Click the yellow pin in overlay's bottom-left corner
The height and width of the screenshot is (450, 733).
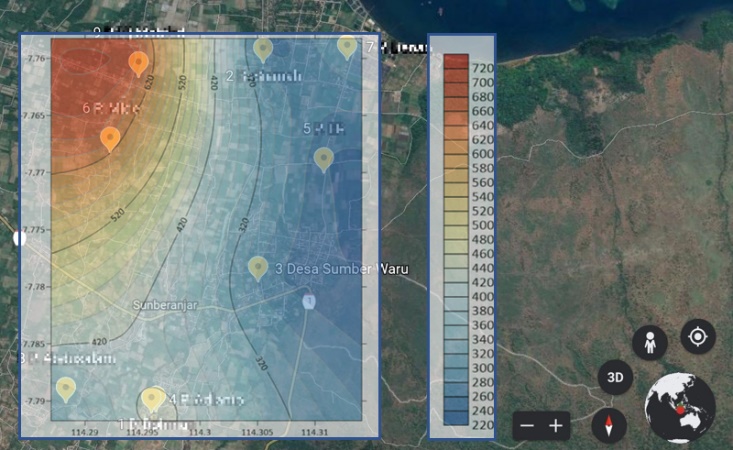pos(66,388)
